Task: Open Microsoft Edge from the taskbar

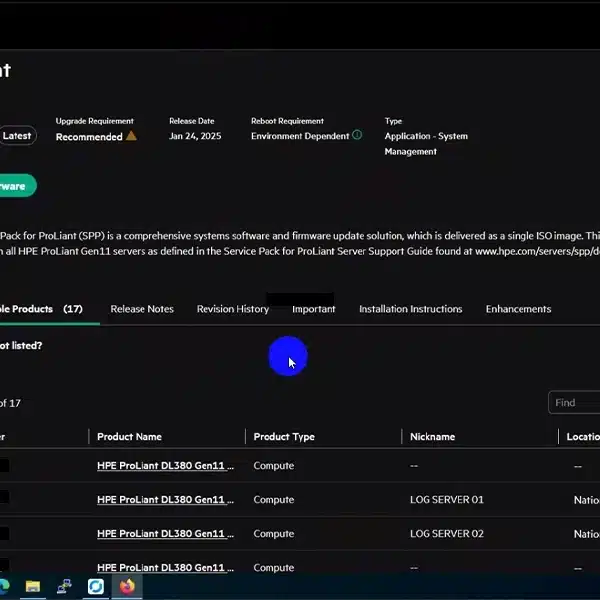Action: pyautogui.click(x=3, y=586)
